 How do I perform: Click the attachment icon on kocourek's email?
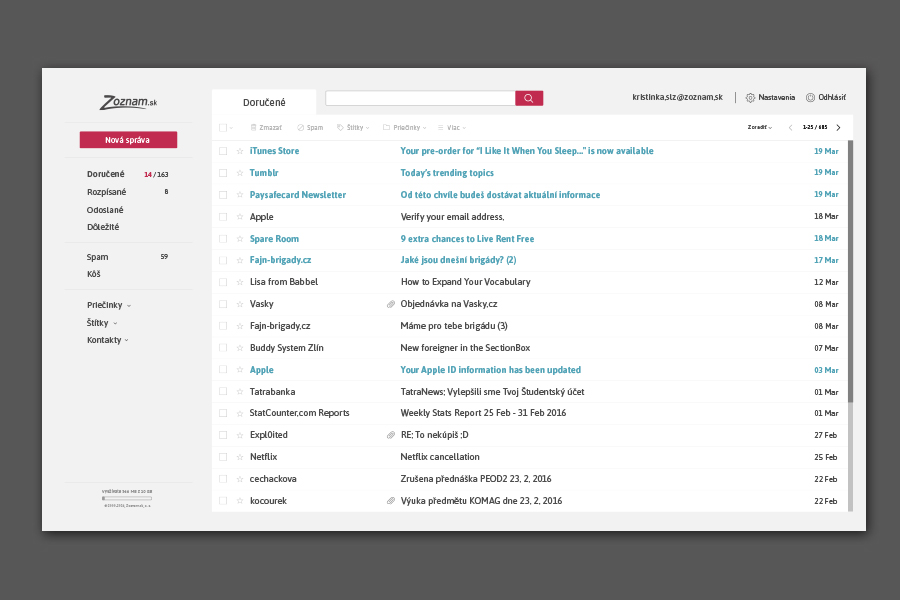click(x=390, y=500)
